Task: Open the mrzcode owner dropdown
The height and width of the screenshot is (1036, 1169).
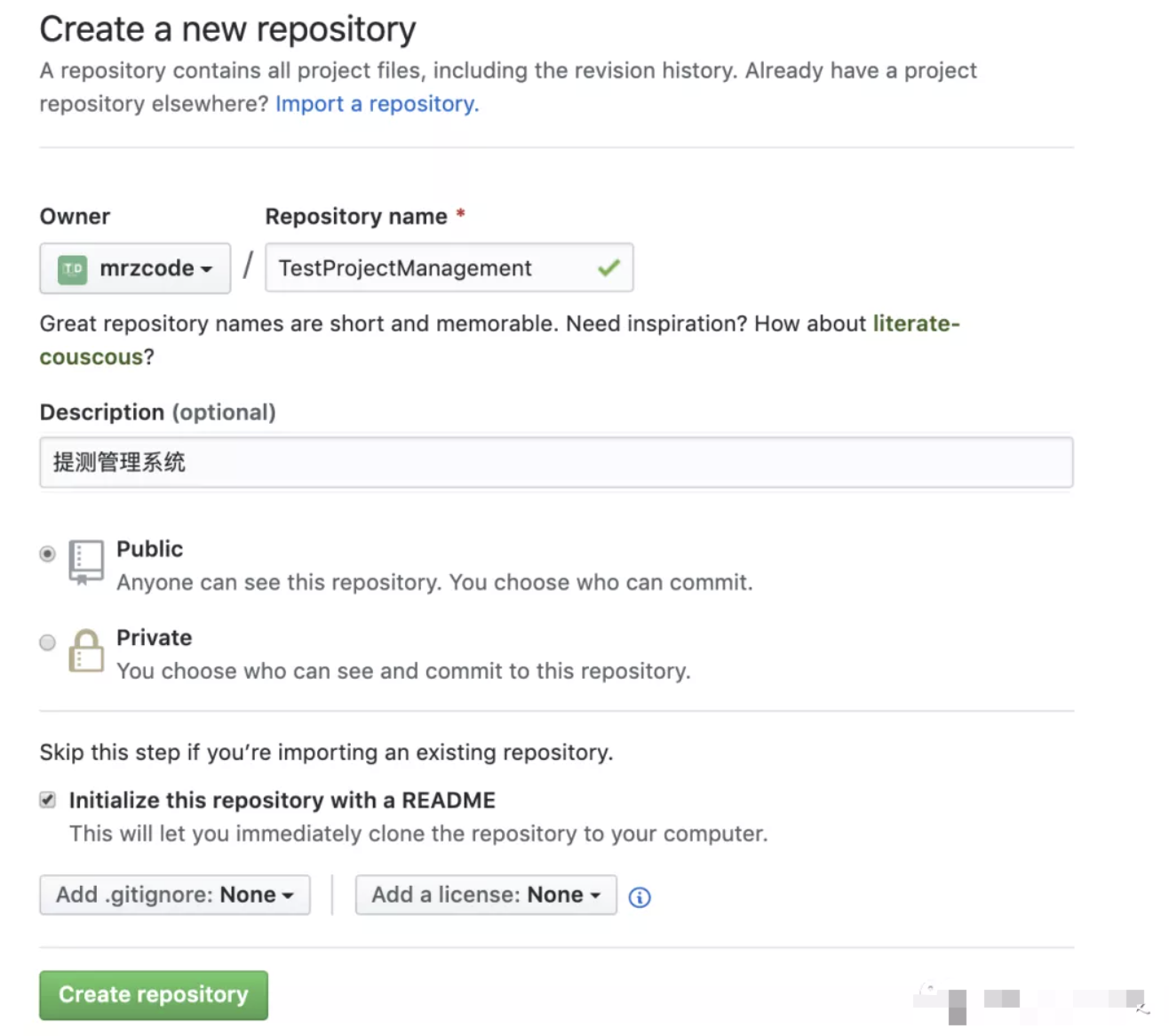Action: (135, 268)
